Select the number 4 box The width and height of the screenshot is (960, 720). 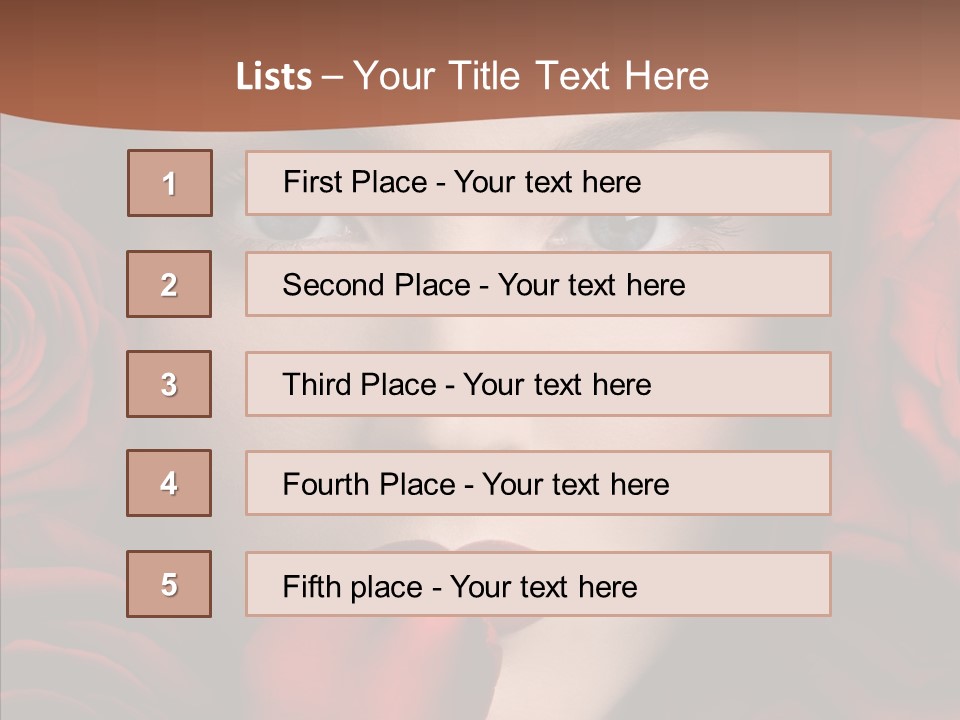coord(169,483)
